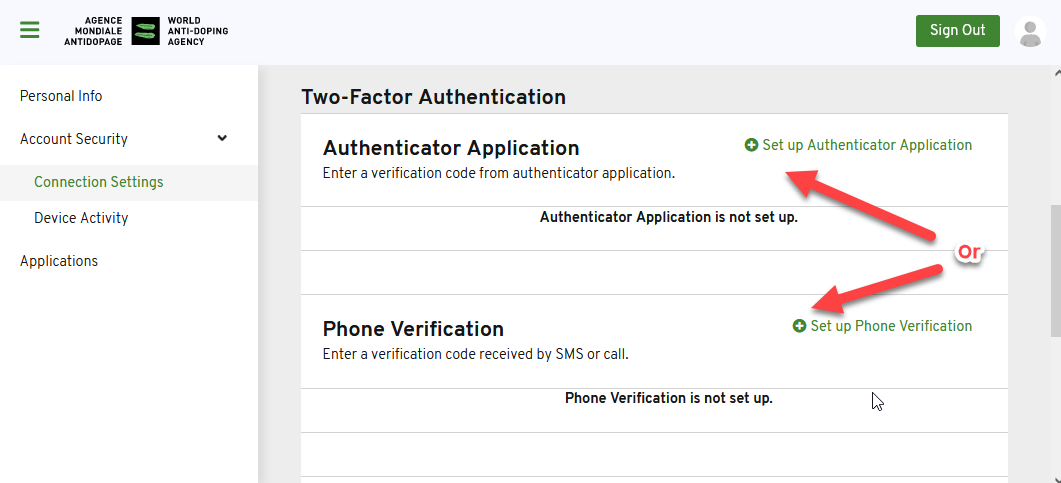The height and width of the screenshot is (483, 1061).
Task: Click the Sign Out button
Action: 957,30
